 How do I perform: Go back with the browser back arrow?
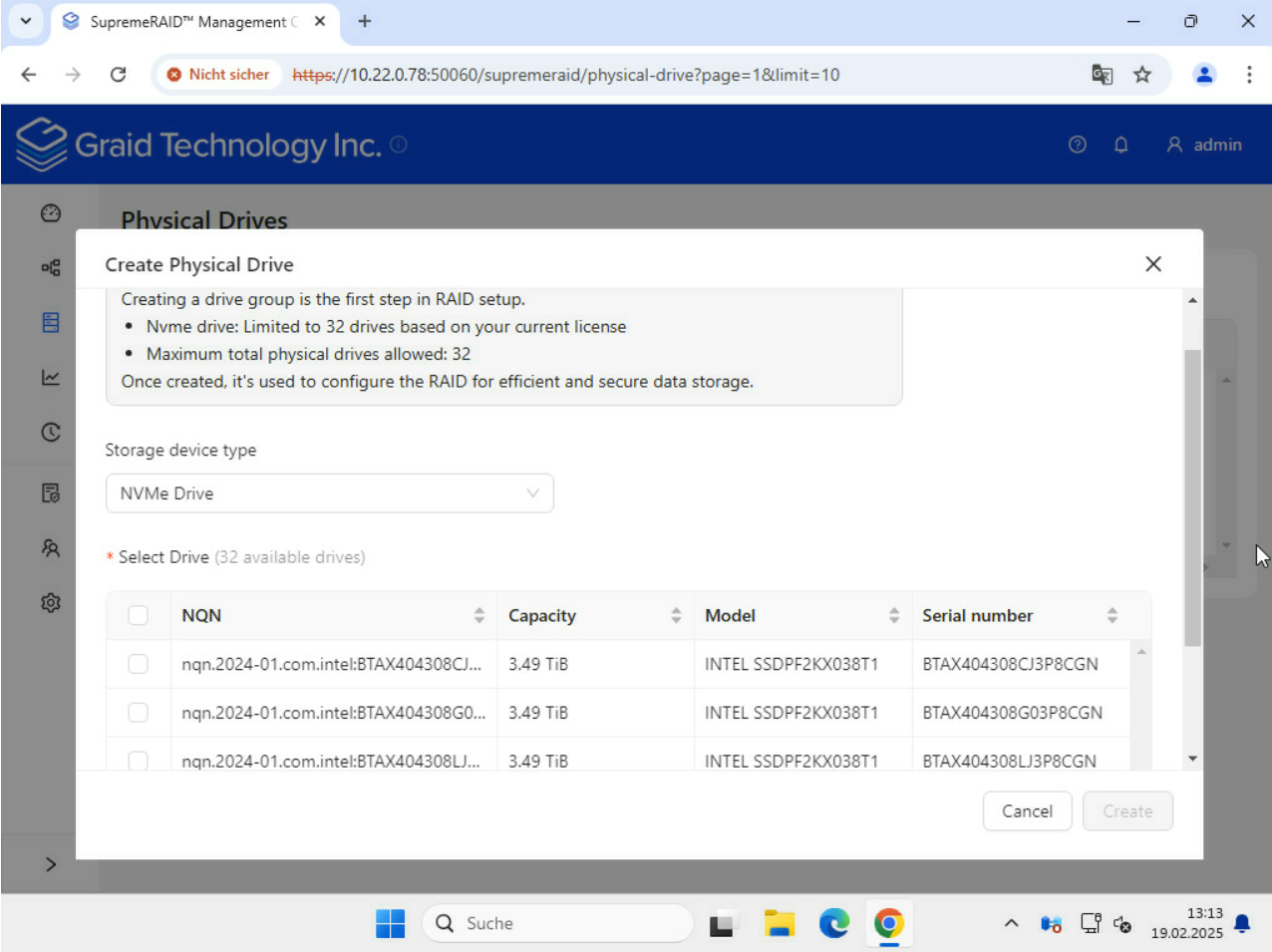(28, 75)
